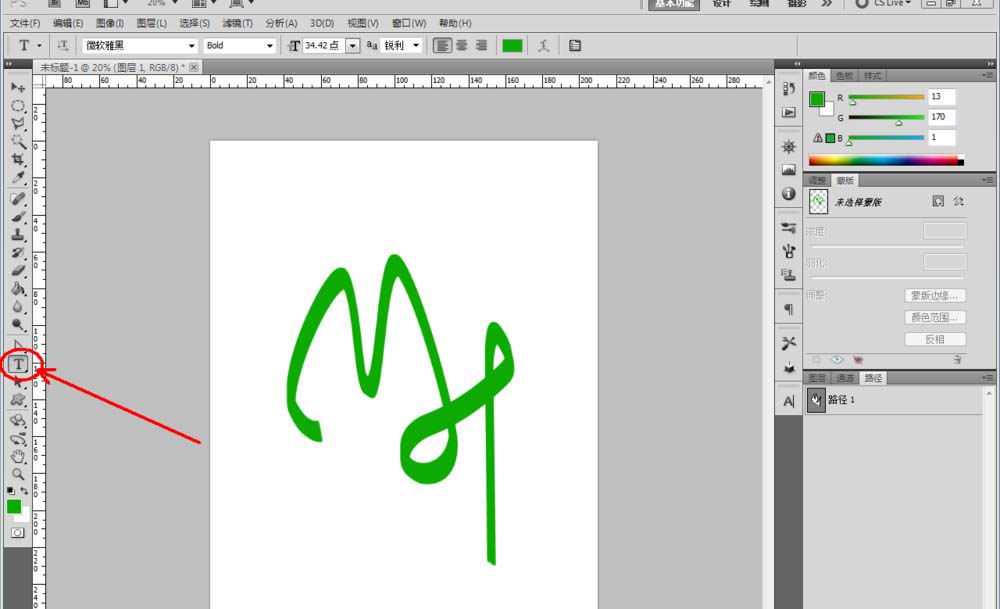This screenshot has width=1000, height=609.
Task: Open the History panel icon in dock
Action: click(789, 89)
